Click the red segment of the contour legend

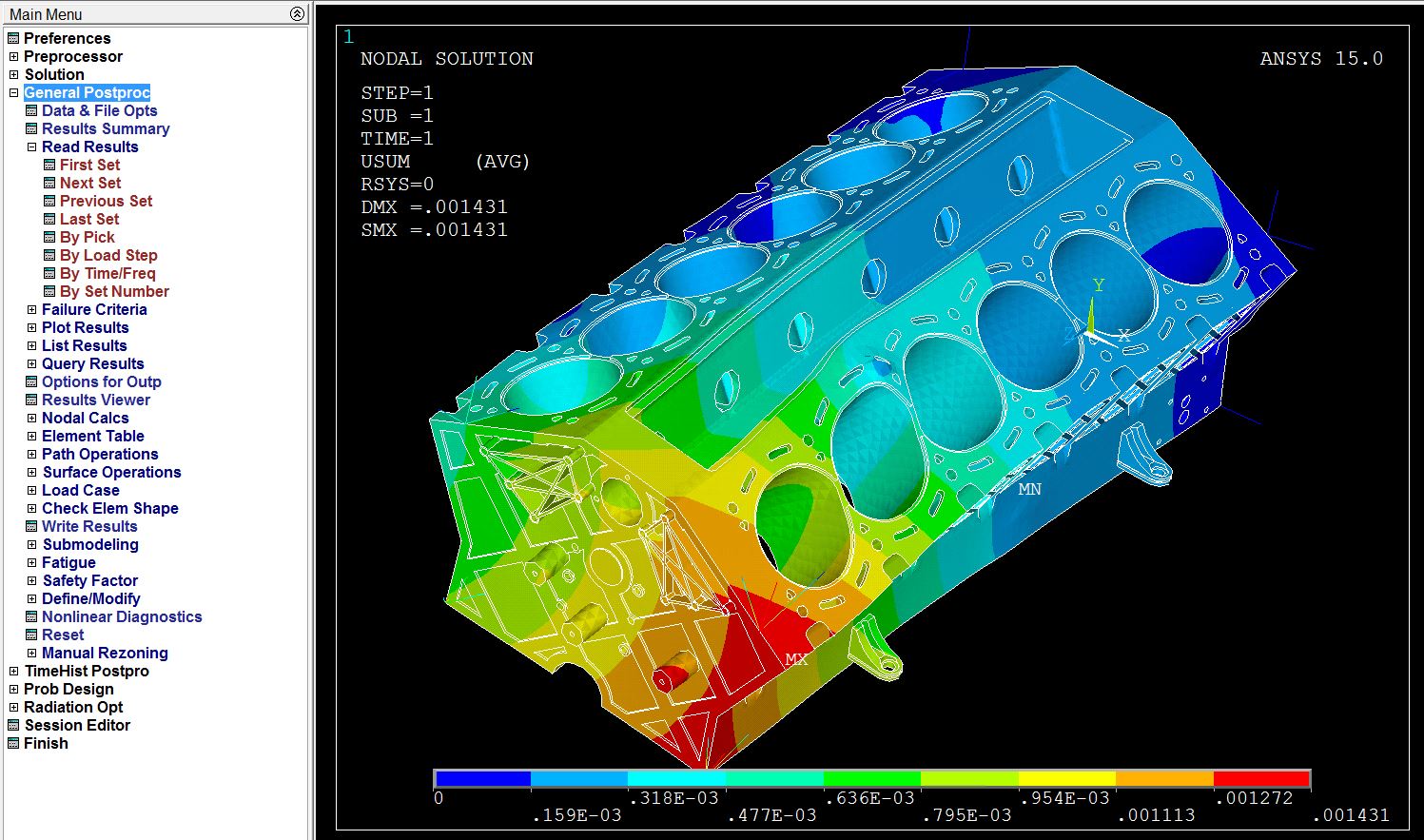(1261, 779)
